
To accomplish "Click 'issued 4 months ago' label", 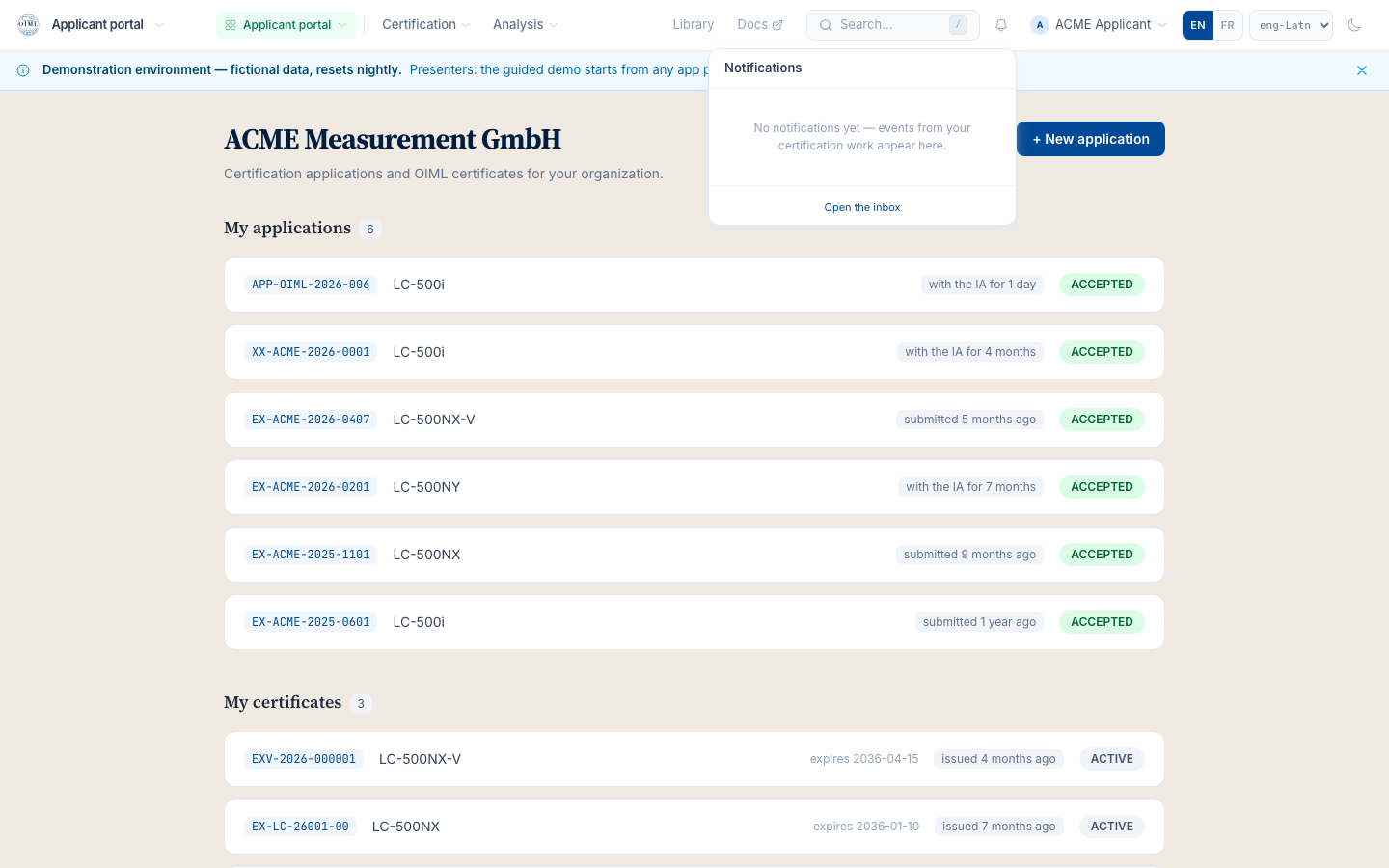I will click(x=998, y=759).
